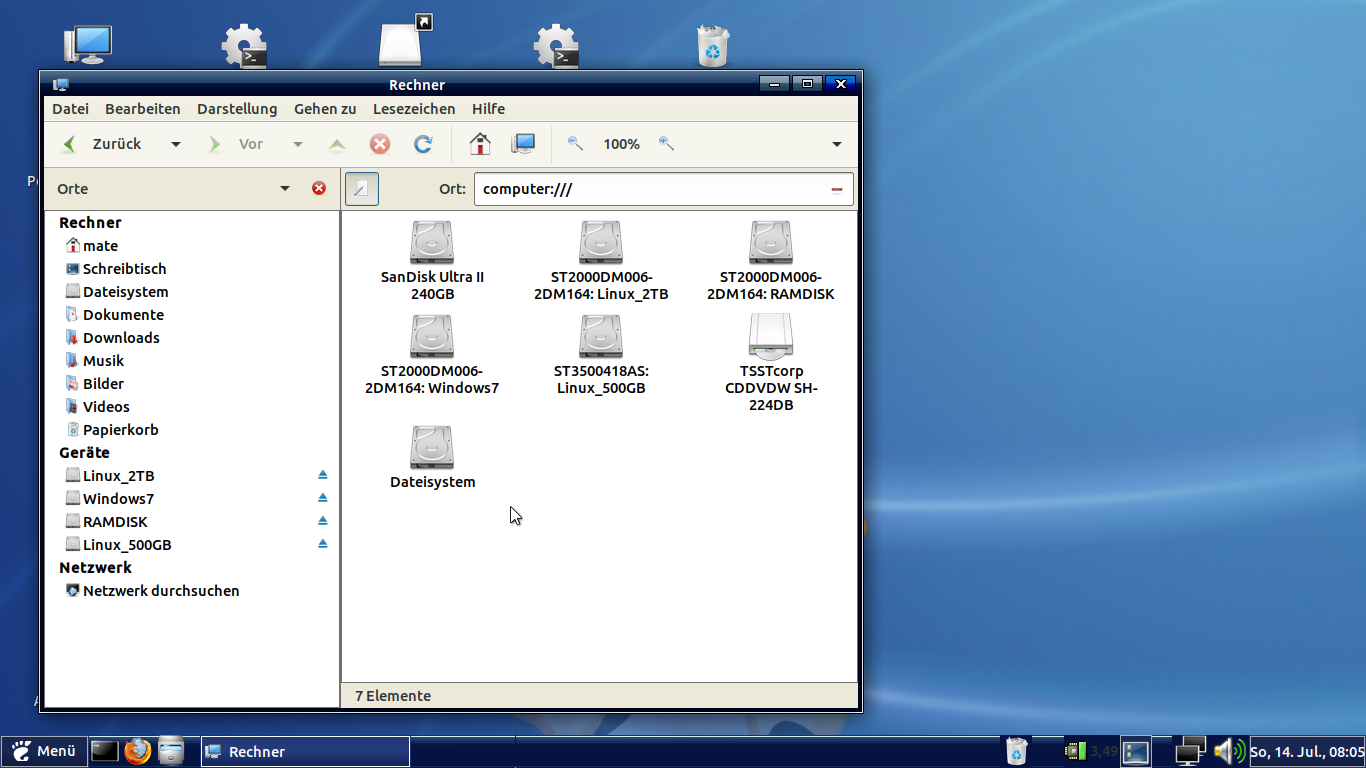Open the Hilfe menu
The height and width of the screenshot is (768, 1366).
489,109
